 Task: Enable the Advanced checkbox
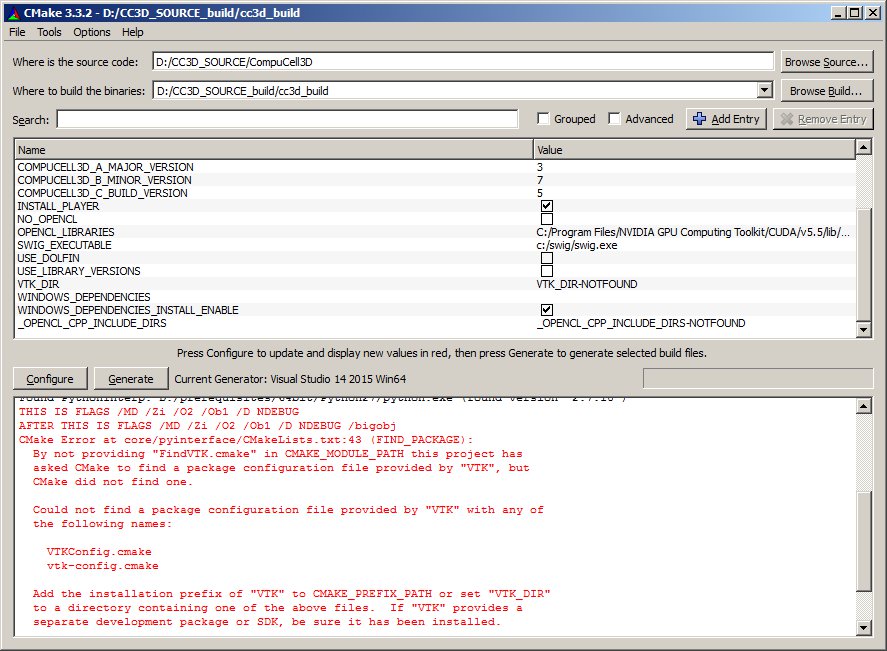(615, 119)
